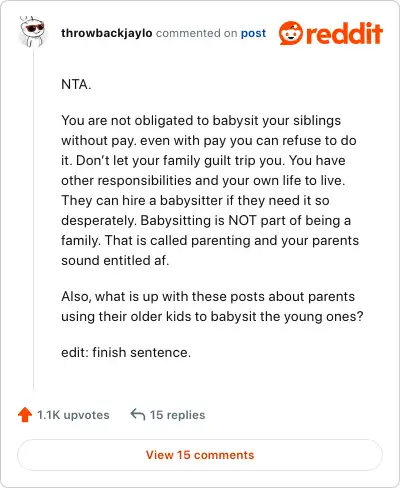Click the 'Babysitting is NOT part' sentence
This screenshot has height=488, width=400.
(x=246, y=220)
